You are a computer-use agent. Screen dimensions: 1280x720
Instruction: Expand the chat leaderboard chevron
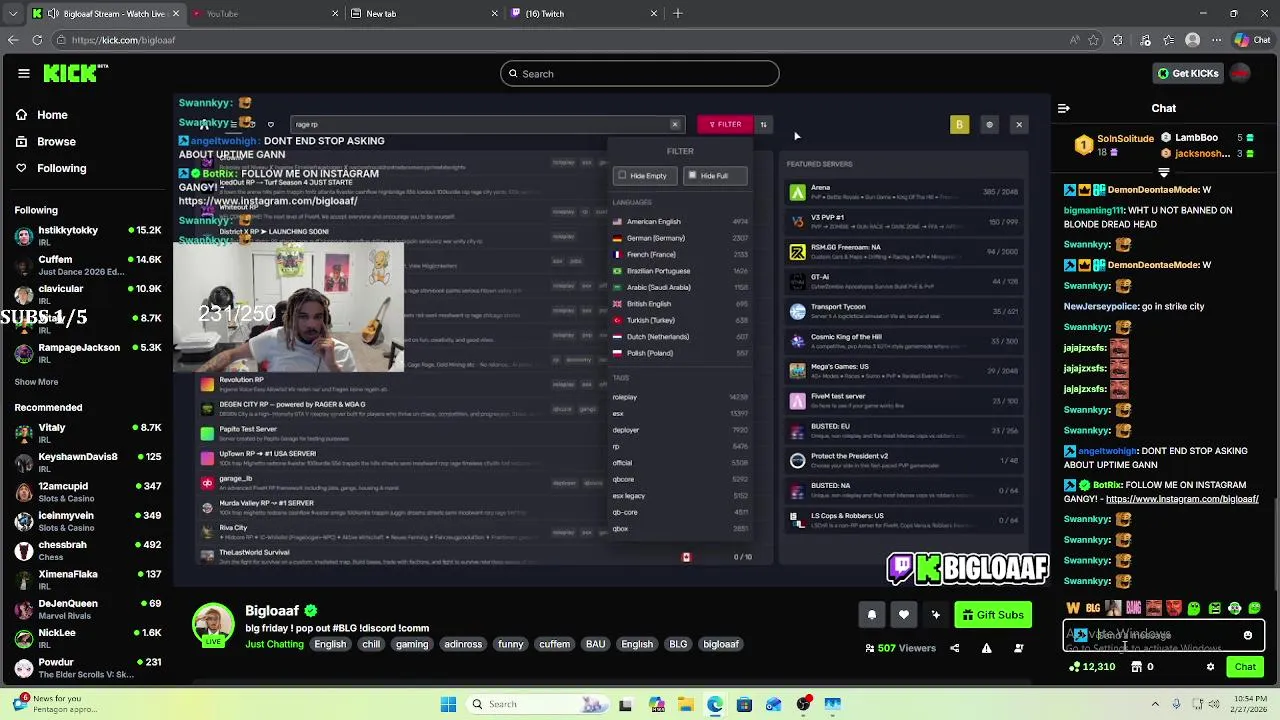click(x=1163, y=172)
